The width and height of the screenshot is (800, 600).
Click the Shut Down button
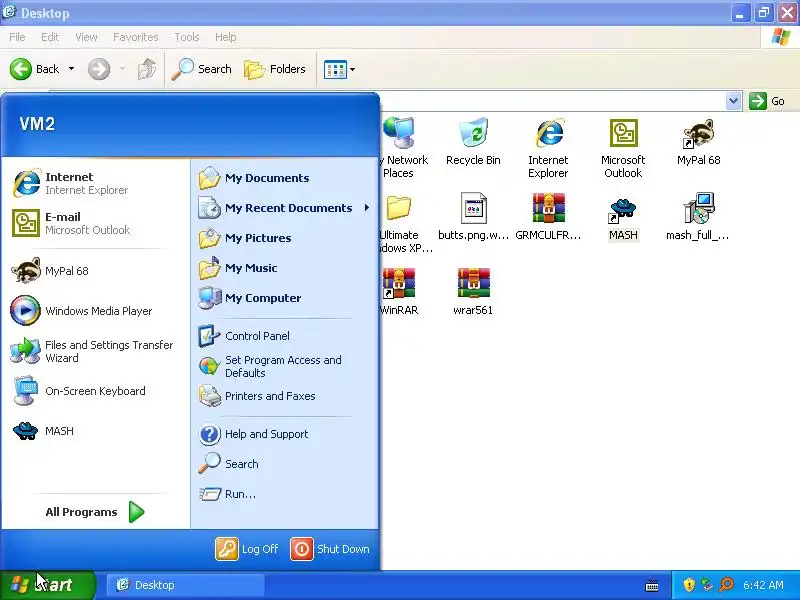click(x=331, y=549)
